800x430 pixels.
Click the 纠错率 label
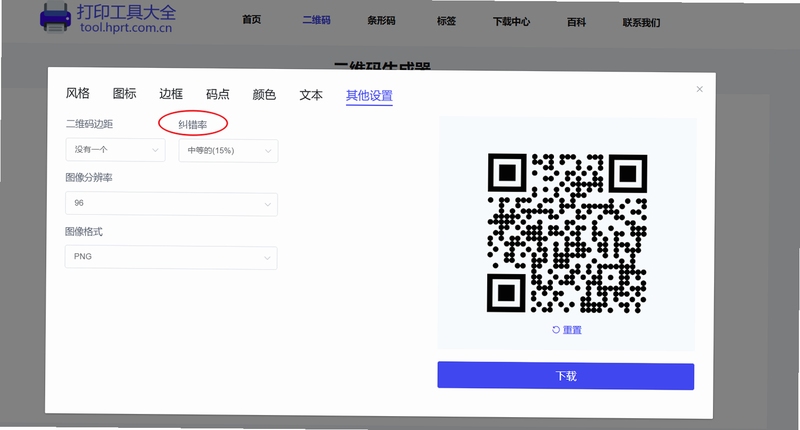192,124
